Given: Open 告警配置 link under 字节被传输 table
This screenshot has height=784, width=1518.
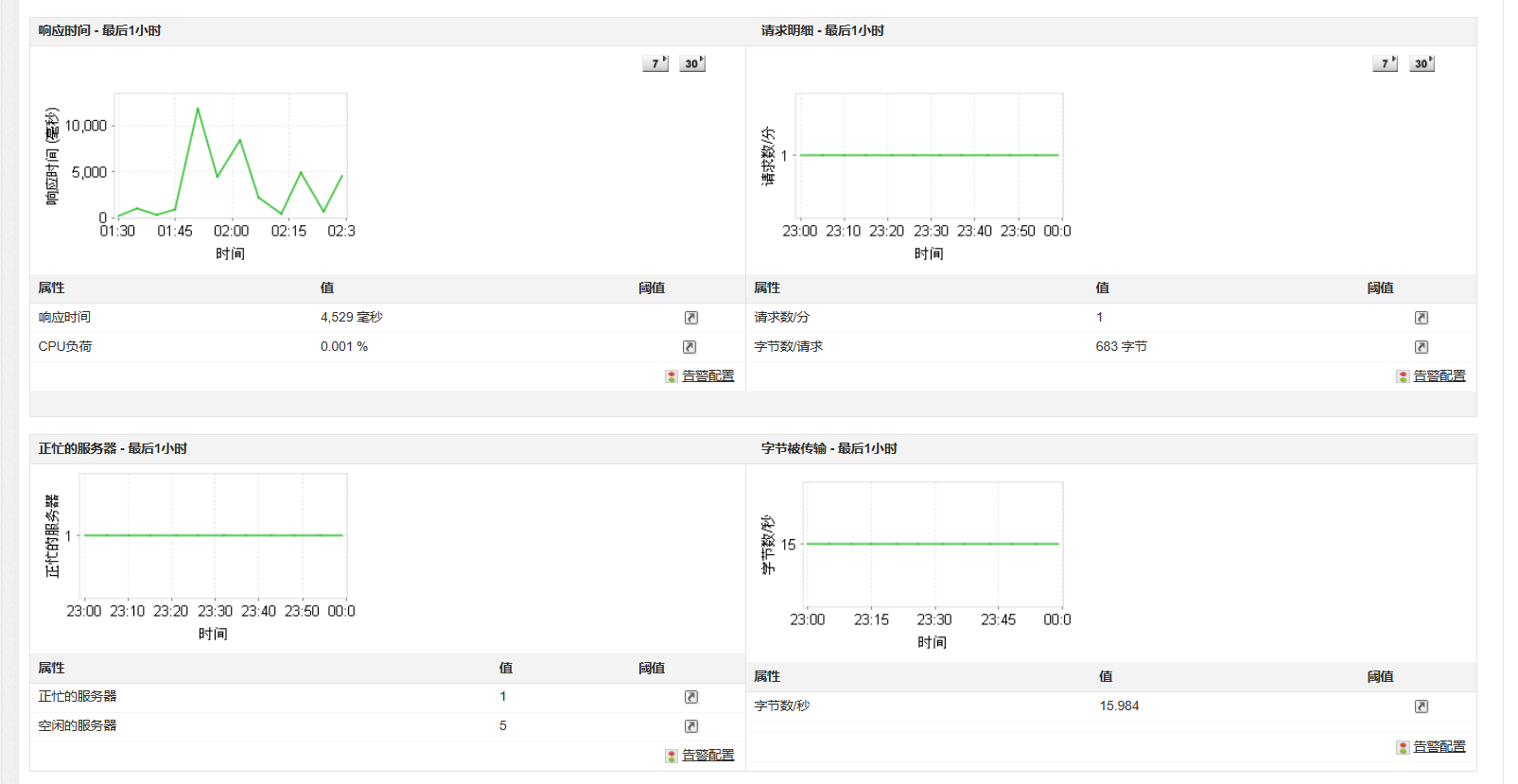Looking at the screenshot, I should (x=1439, y=746).
